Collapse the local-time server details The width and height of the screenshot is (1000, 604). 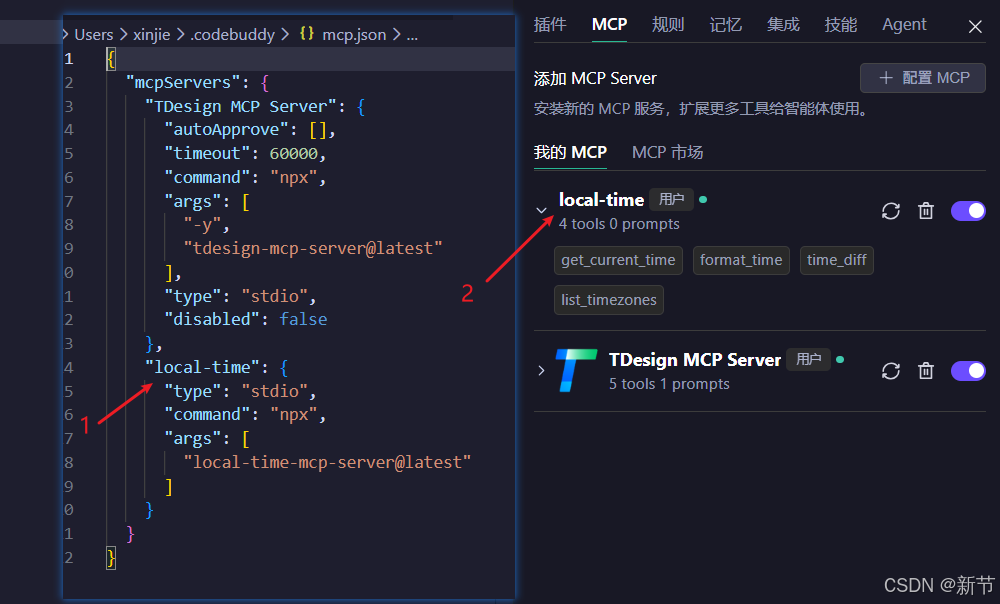click(x=541, y=210)
